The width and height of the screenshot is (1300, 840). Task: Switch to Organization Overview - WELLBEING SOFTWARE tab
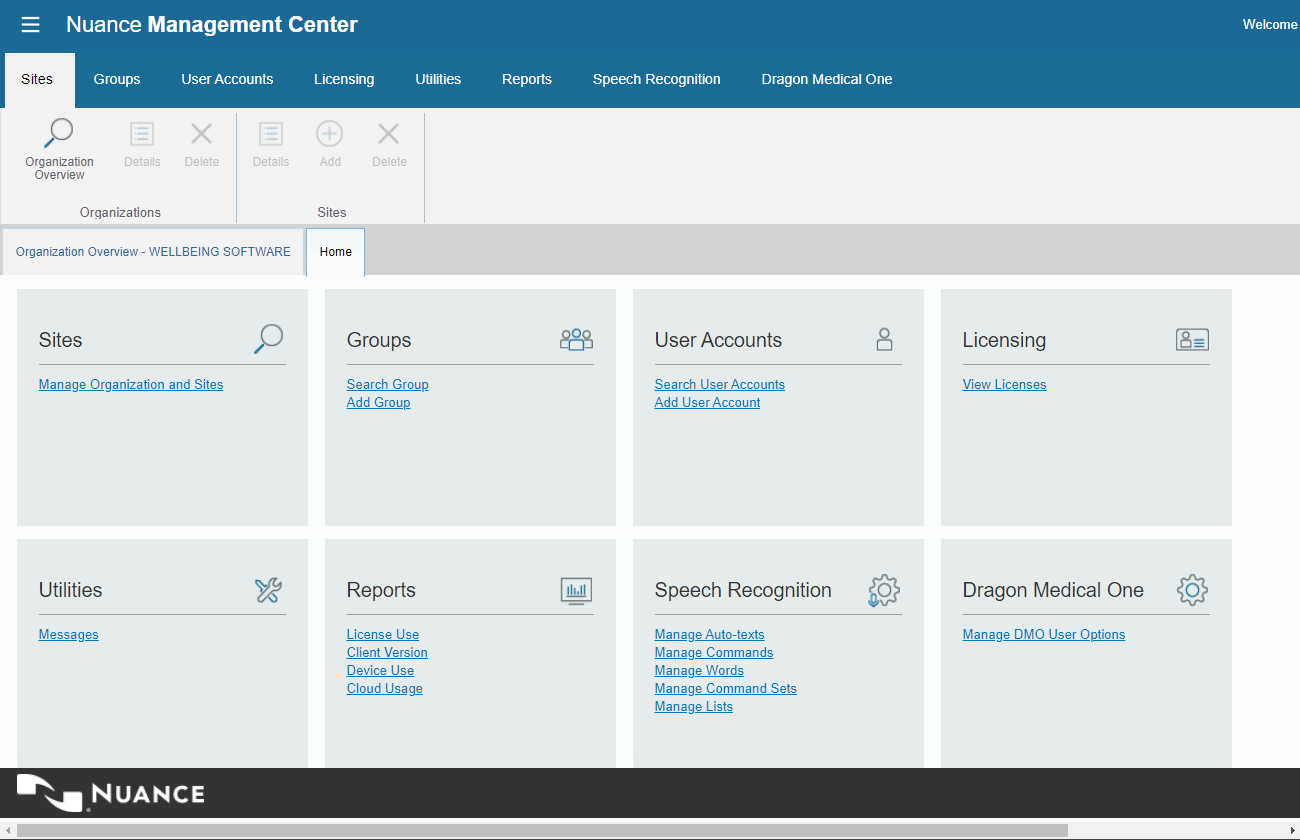coord(153,252)
